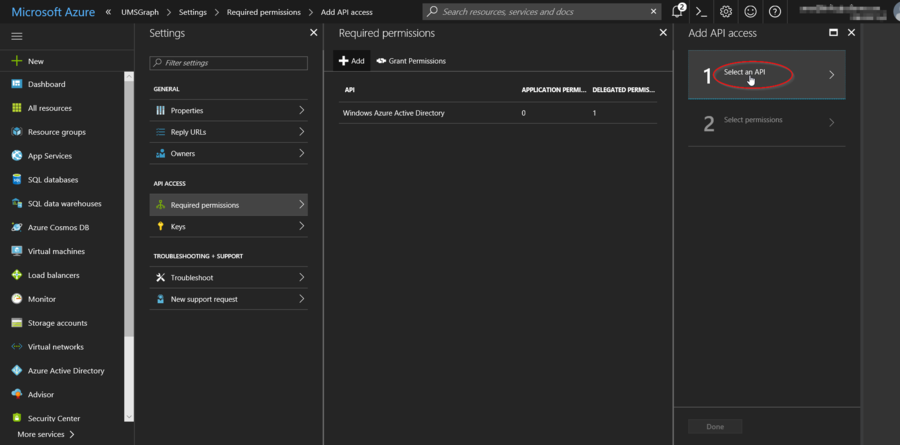The width and height of the screenshot is (900, 445).
Task: Click the Filter settings search box
Action: click(229, 63)
